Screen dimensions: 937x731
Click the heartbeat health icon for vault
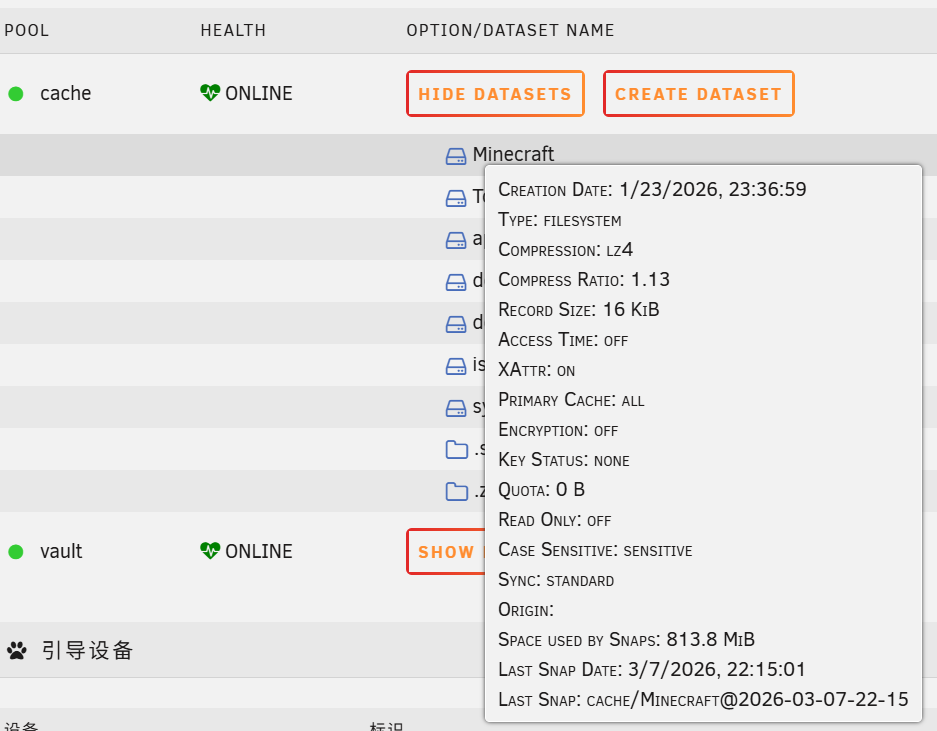pos(210,550)
